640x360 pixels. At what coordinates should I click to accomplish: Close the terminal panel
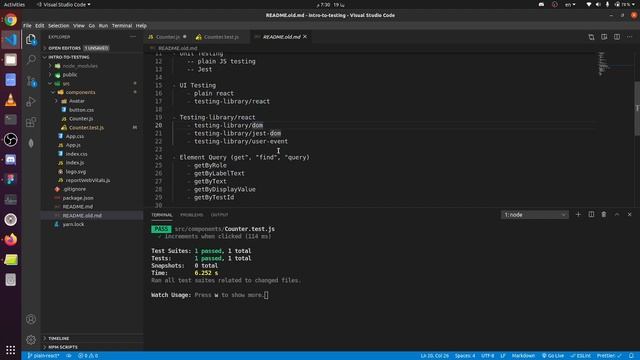629,214
